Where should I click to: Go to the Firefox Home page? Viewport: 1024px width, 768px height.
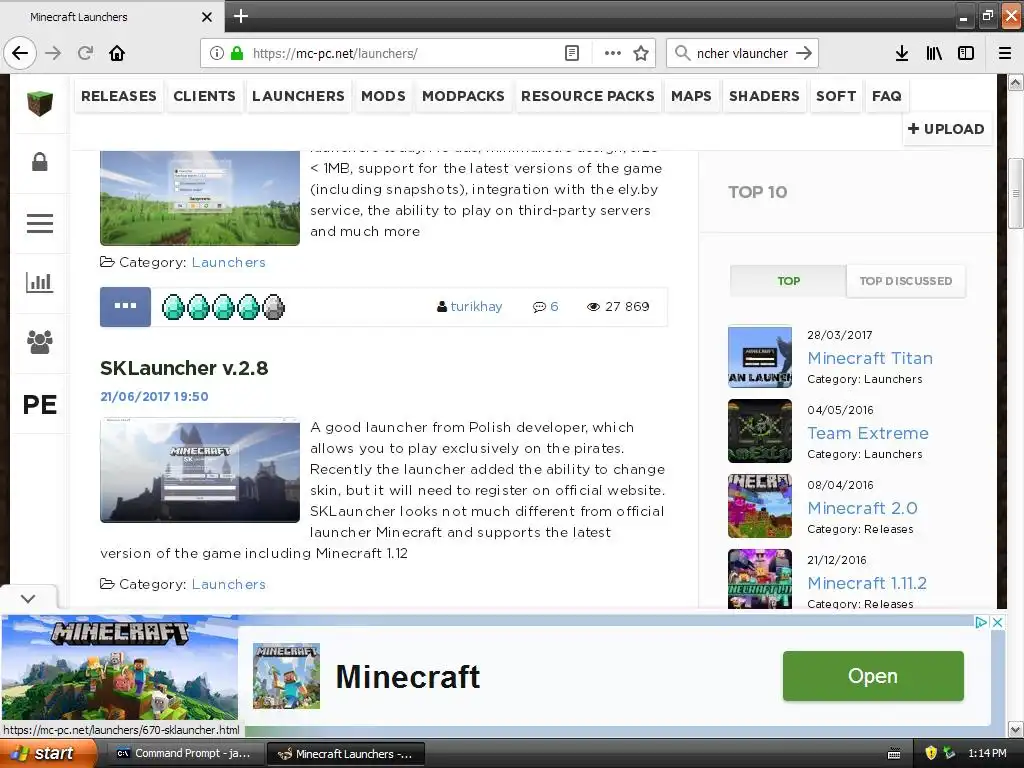[117, 53]
